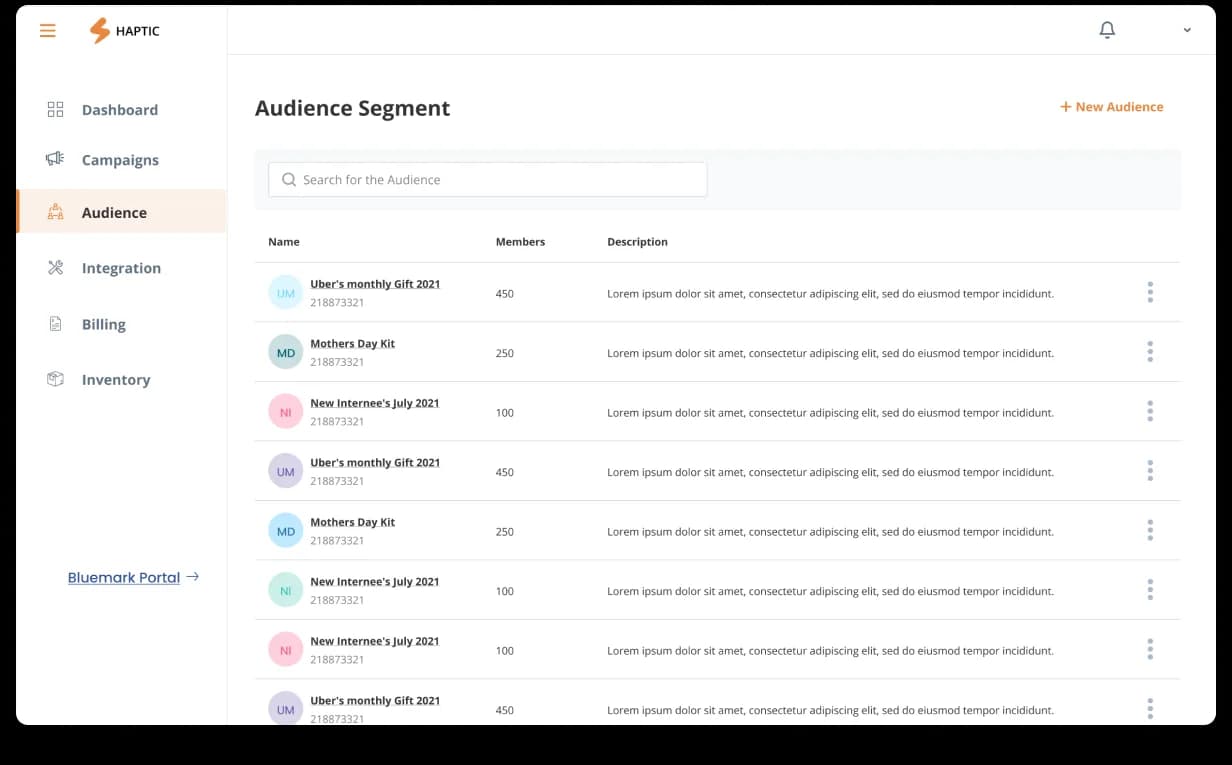Open Mothers Day Kit beside gray-teal MD avatar
This screenshot has height=765, width=1232.
[352, 344]
